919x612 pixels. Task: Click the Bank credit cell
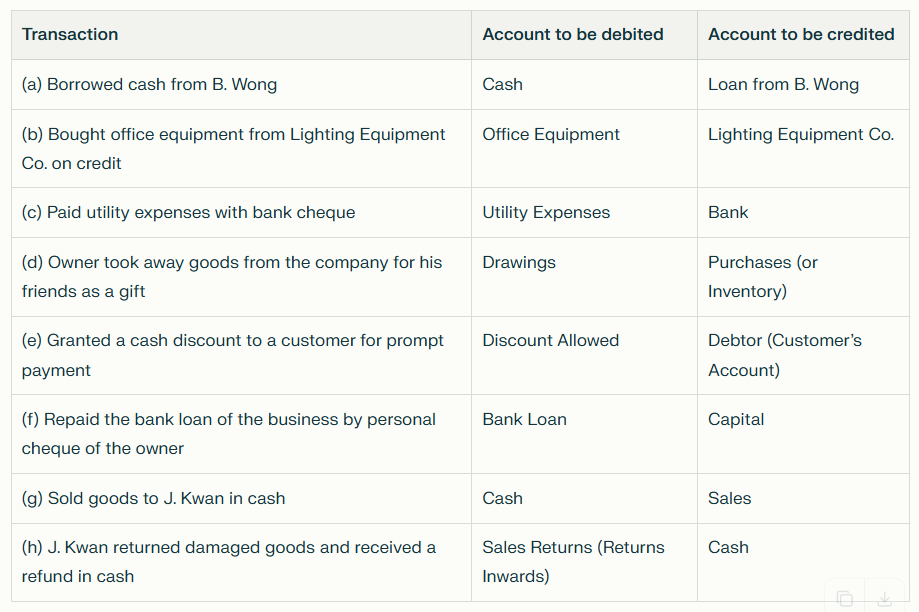[728, 213]
